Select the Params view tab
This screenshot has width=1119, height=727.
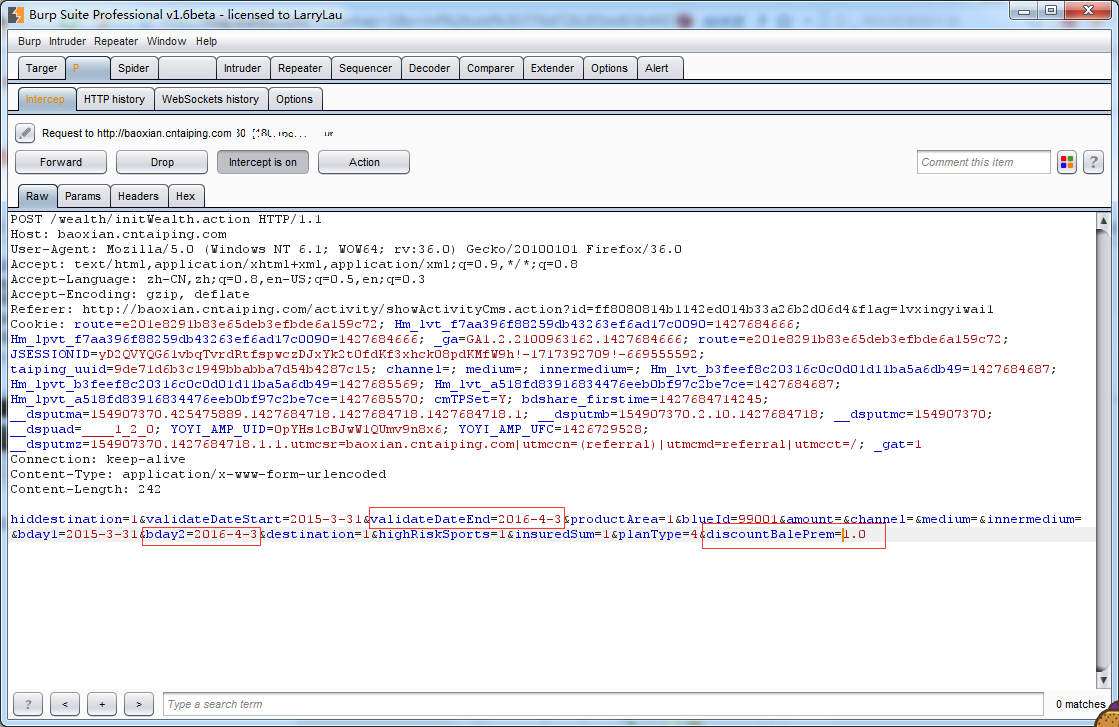tap(83, 196)
